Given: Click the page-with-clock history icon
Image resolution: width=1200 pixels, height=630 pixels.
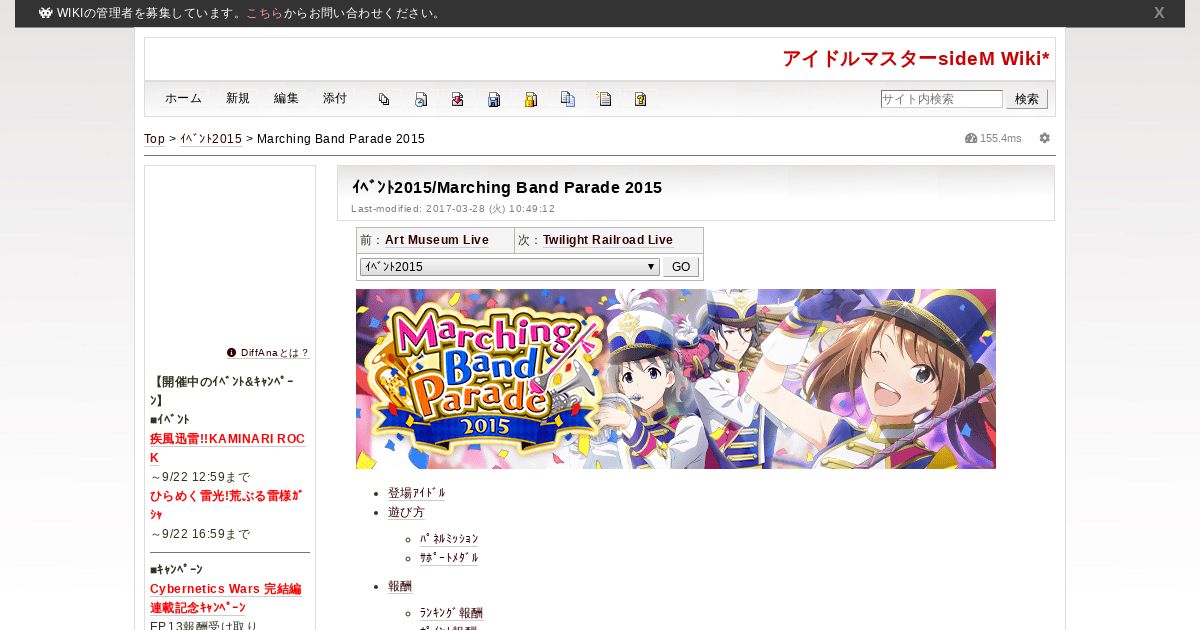Looking at the screenshot, I should pos(421,99).
